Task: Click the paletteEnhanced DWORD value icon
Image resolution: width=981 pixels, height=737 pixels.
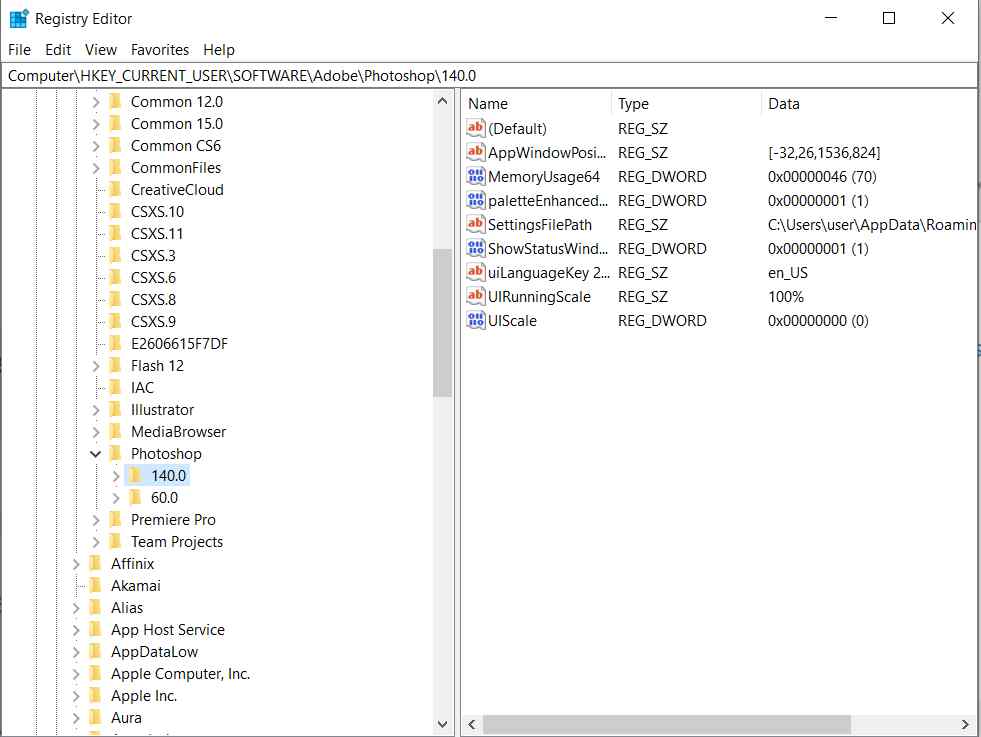Action: pyautogui.click(x=475, y=200)
